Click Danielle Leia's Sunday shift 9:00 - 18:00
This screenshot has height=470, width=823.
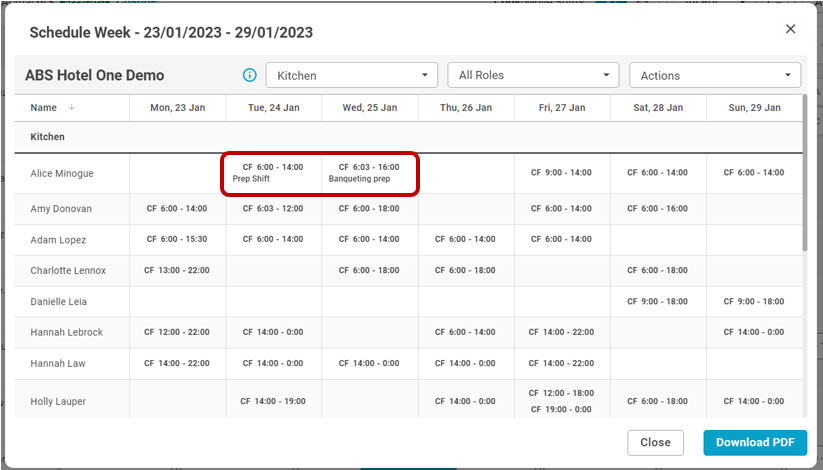(x=754, y=301)
